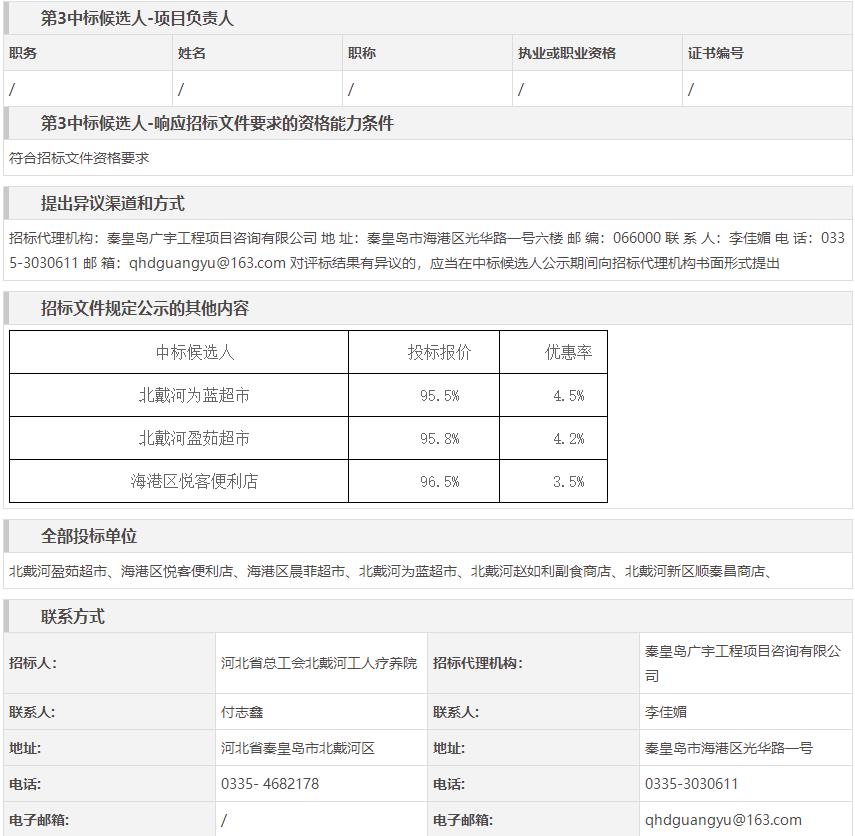Image resolution: width=855 pixels, height=836 pixels.
Task: Click the 提出异议渠道和方式 section header
Action: point(112,203)
